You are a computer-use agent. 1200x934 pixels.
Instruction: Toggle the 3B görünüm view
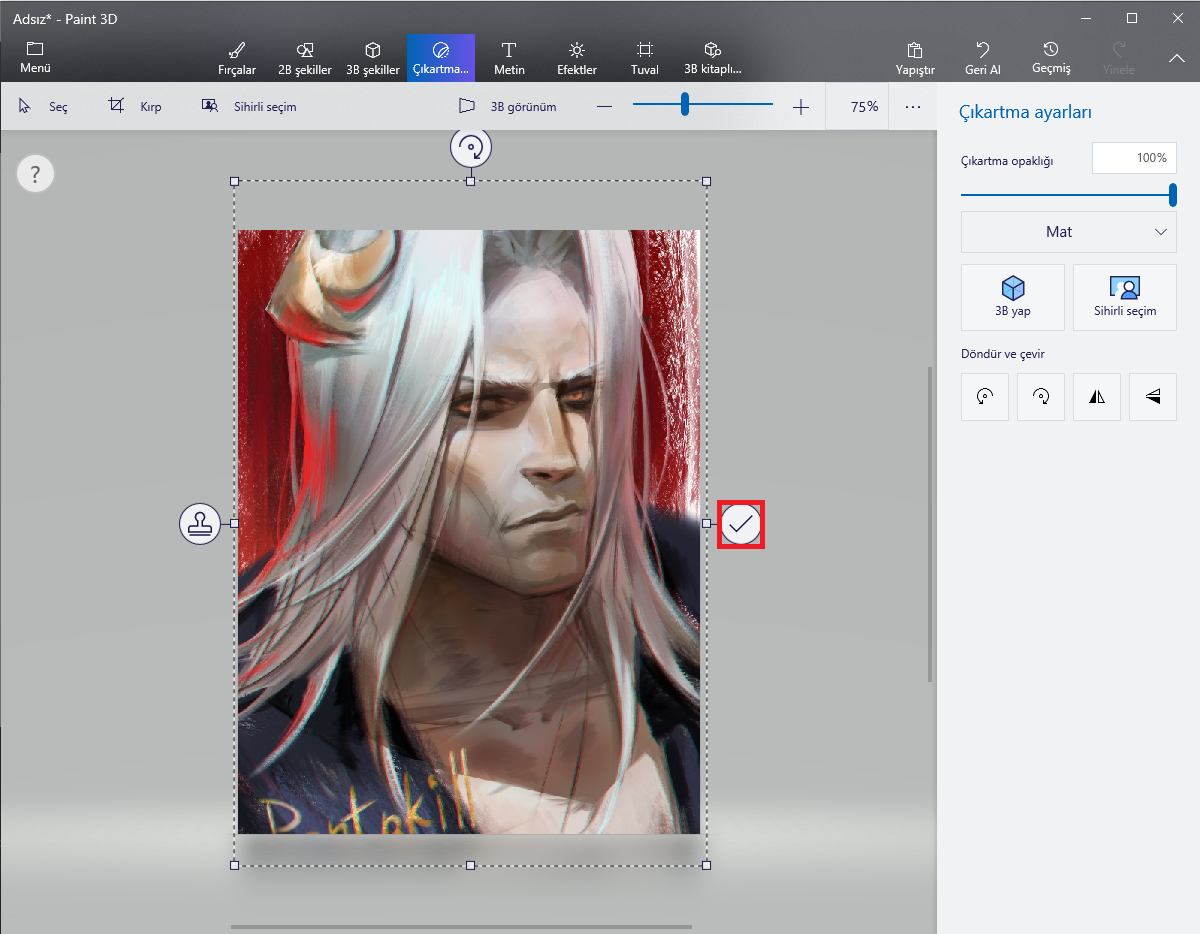tap(507, 106)
